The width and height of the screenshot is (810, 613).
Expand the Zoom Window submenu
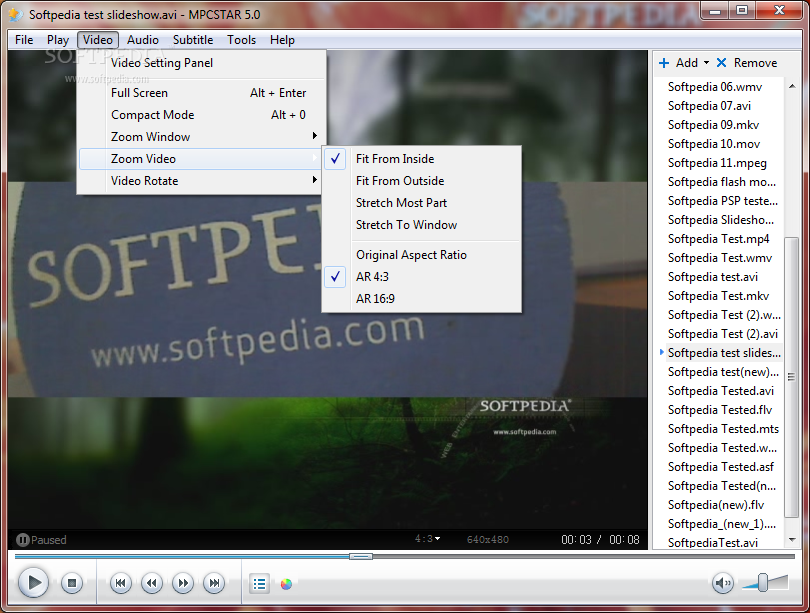pos(199,137)
